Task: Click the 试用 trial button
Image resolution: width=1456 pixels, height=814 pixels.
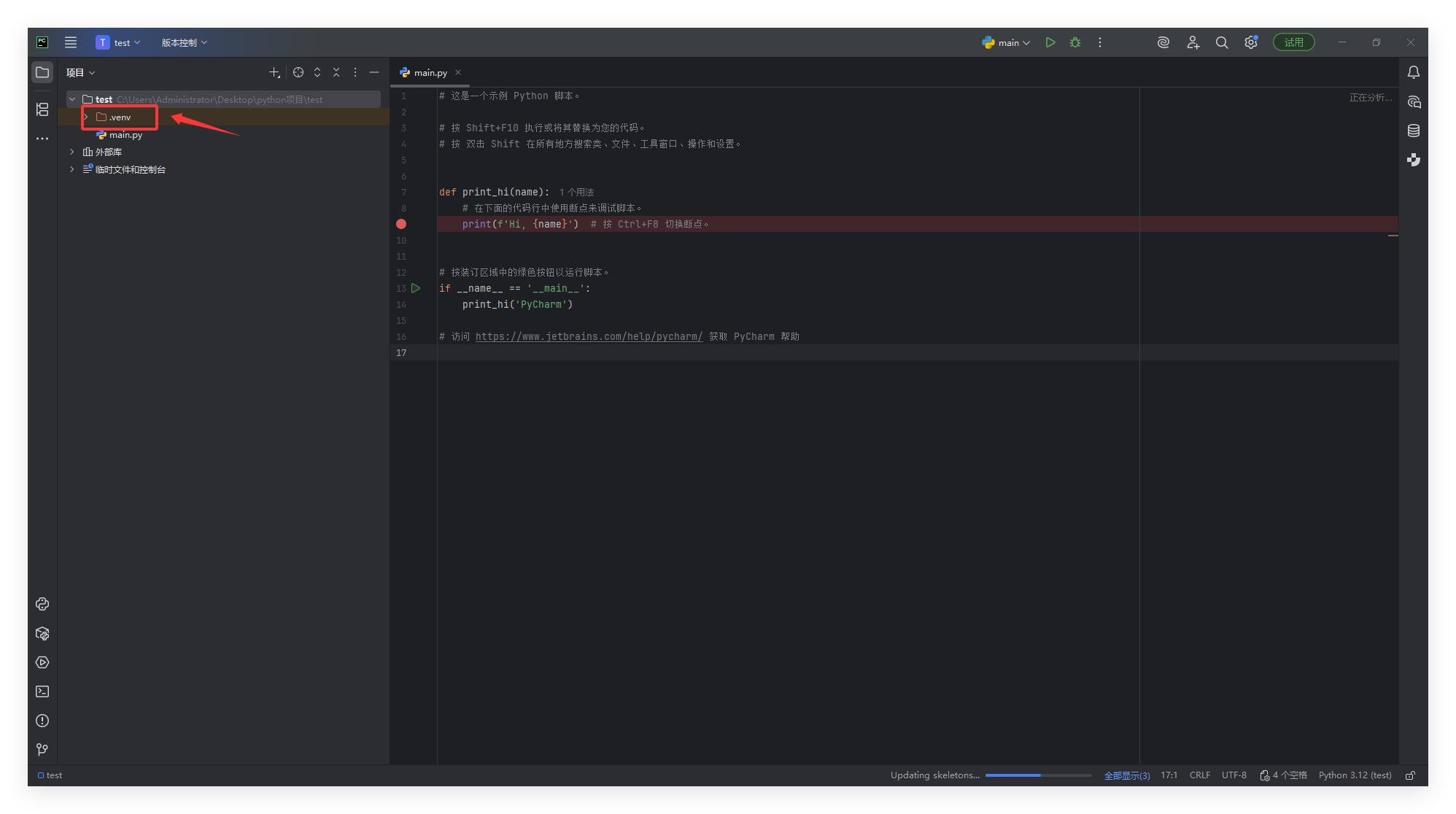Action: point(1293,42)
